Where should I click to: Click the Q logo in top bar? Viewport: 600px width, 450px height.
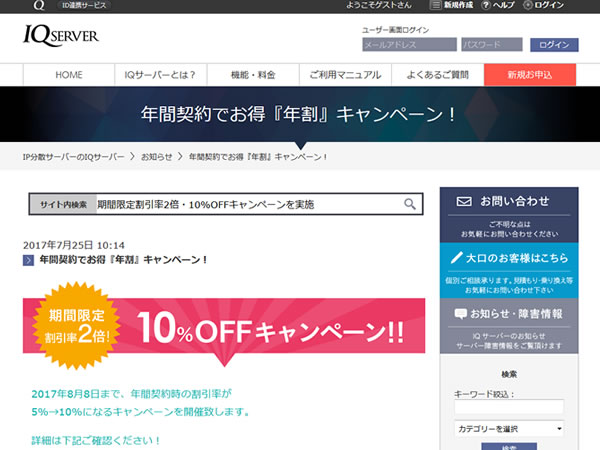pos(39,5)
